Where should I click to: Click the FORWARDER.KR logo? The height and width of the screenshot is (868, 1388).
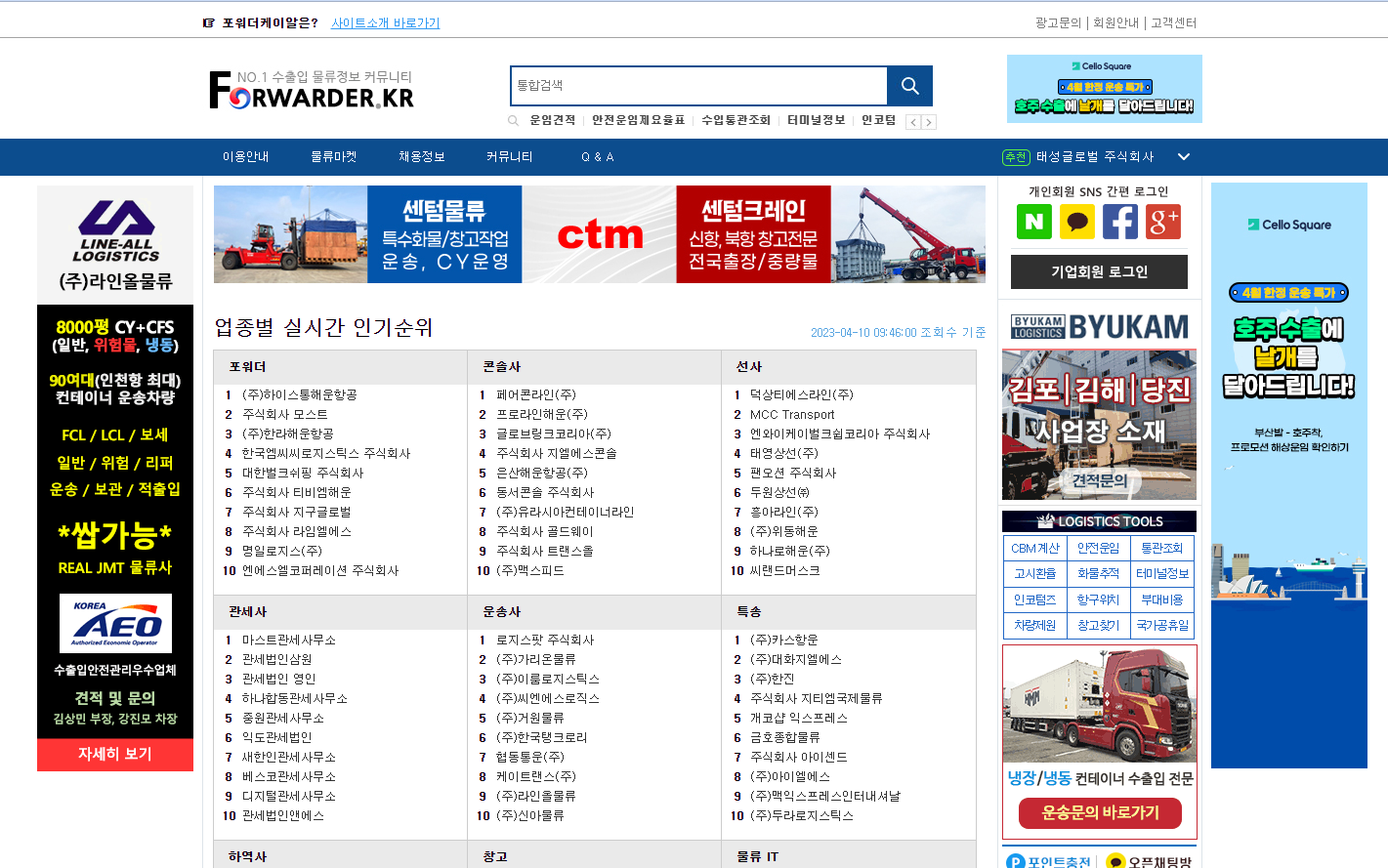312,90
